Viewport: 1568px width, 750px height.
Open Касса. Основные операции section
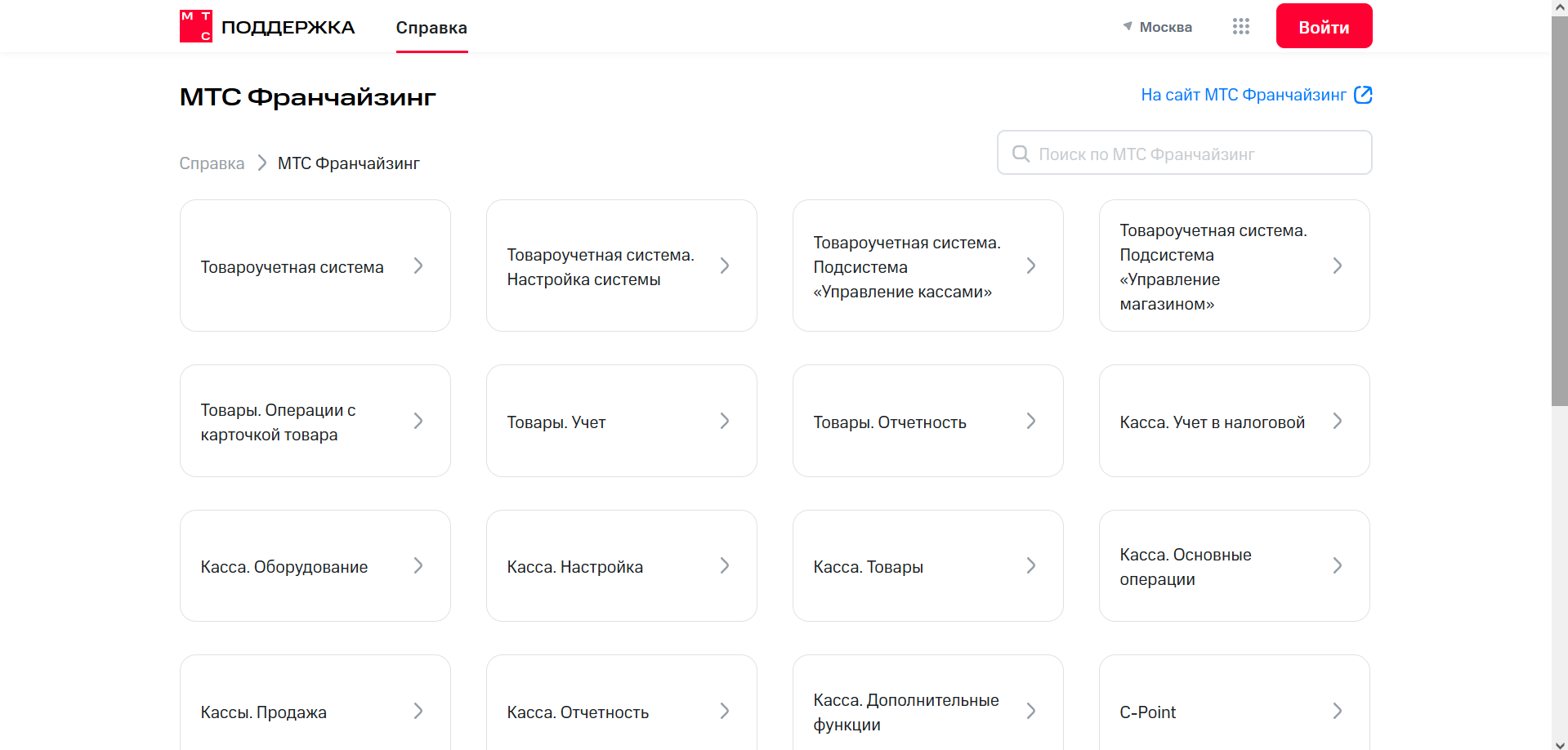point(1235,565)
